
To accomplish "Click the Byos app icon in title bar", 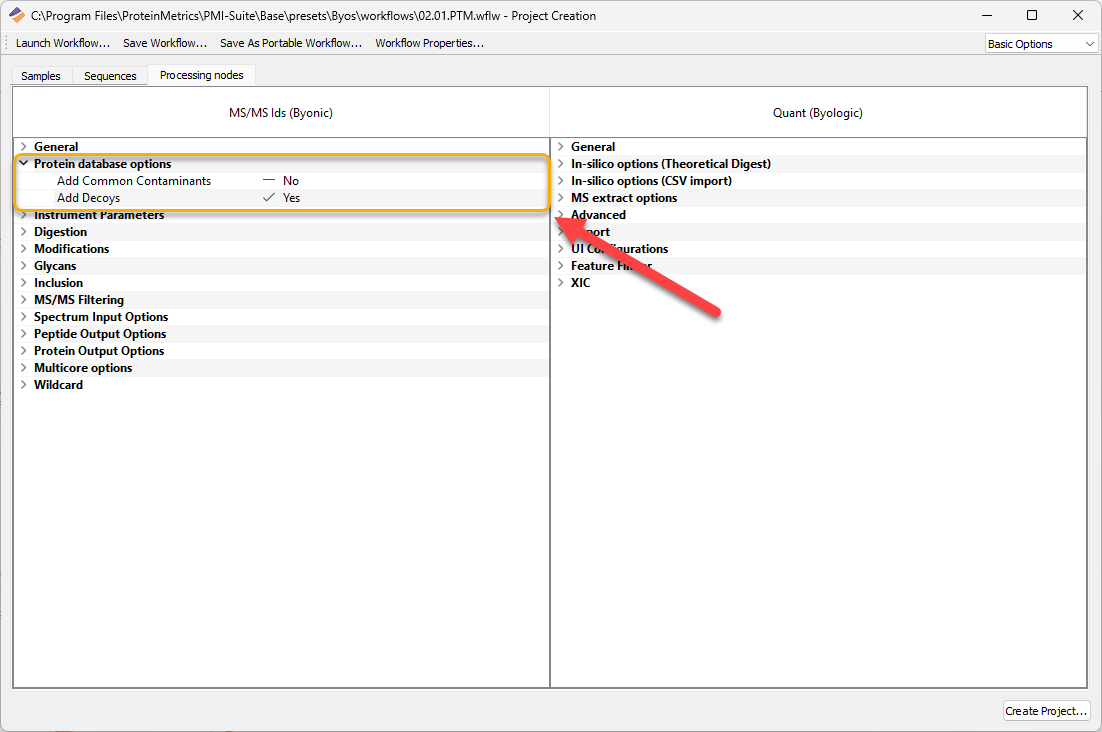I will pyautogui.click(x=17, y=15).
